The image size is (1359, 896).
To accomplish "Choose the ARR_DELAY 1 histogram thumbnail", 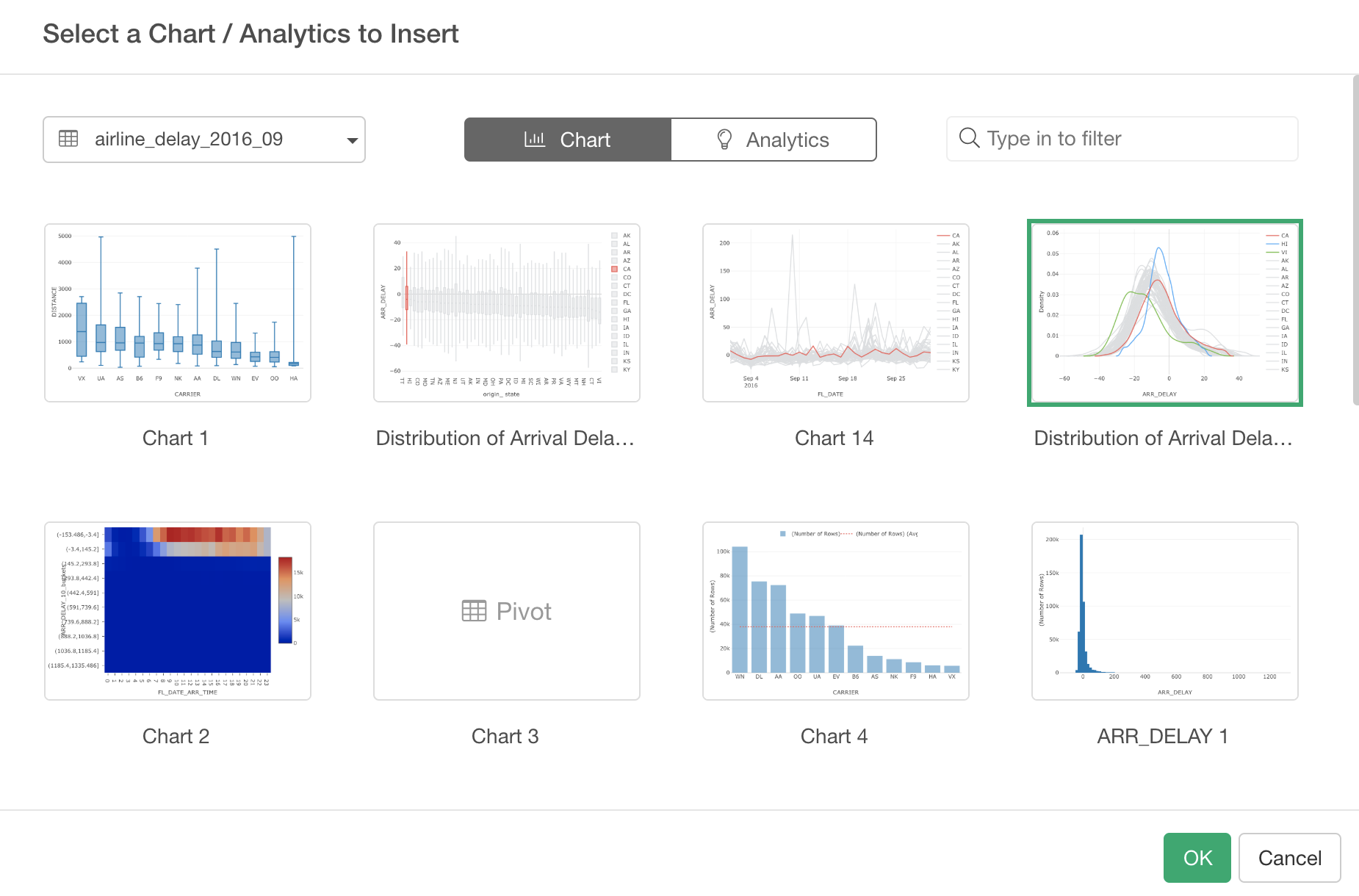I will click(1165, 611).
